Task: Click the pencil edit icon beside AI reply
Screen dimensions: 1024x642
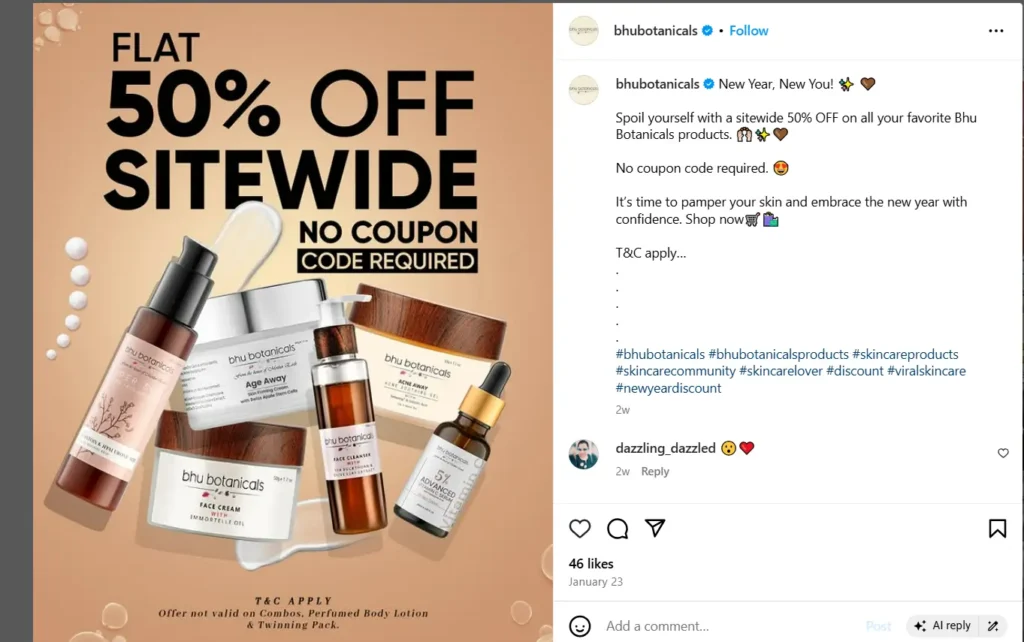Action: 993,626
